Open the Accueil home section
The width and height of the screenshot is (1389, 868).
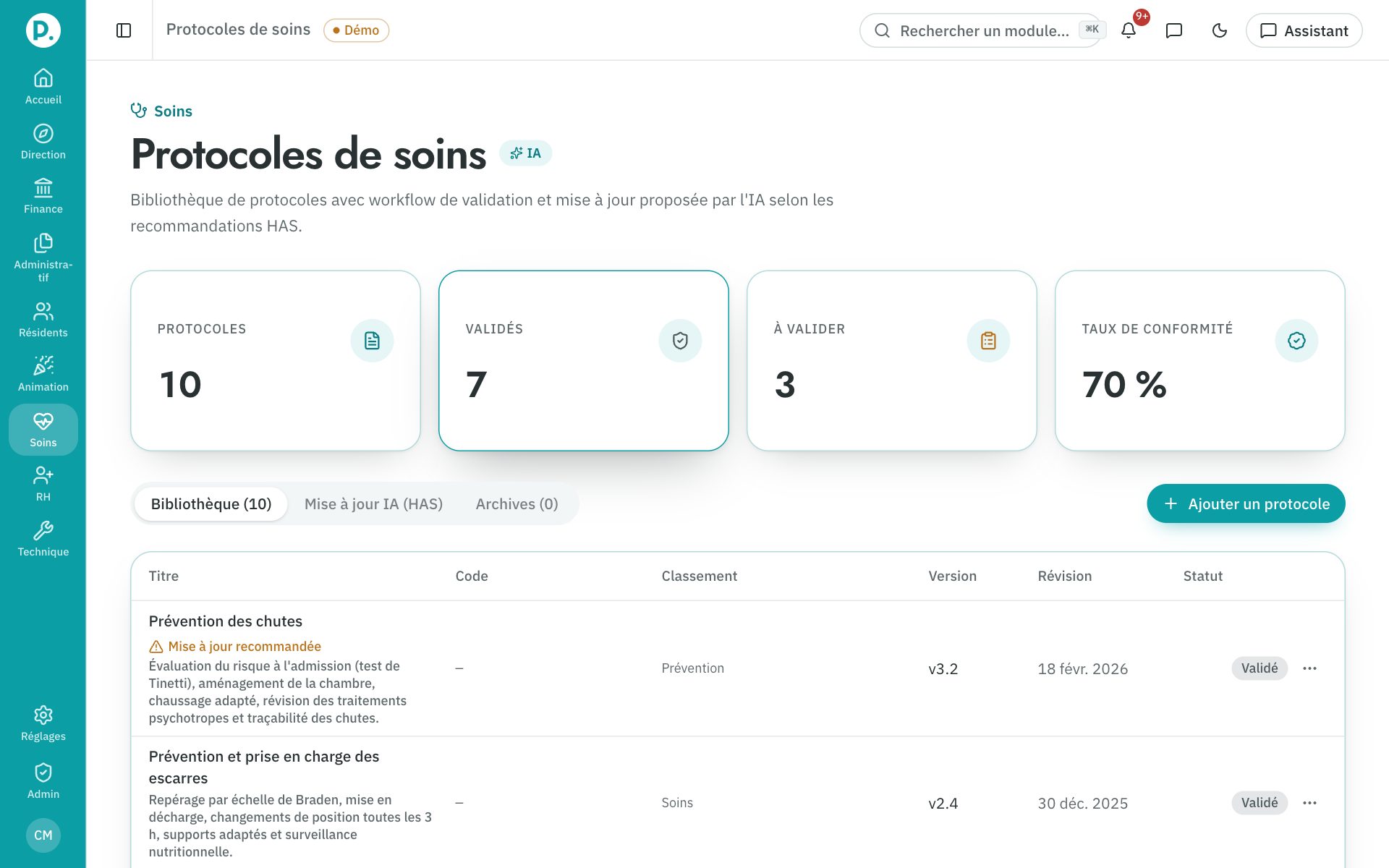pyautogui.click(x=43, y=87)
